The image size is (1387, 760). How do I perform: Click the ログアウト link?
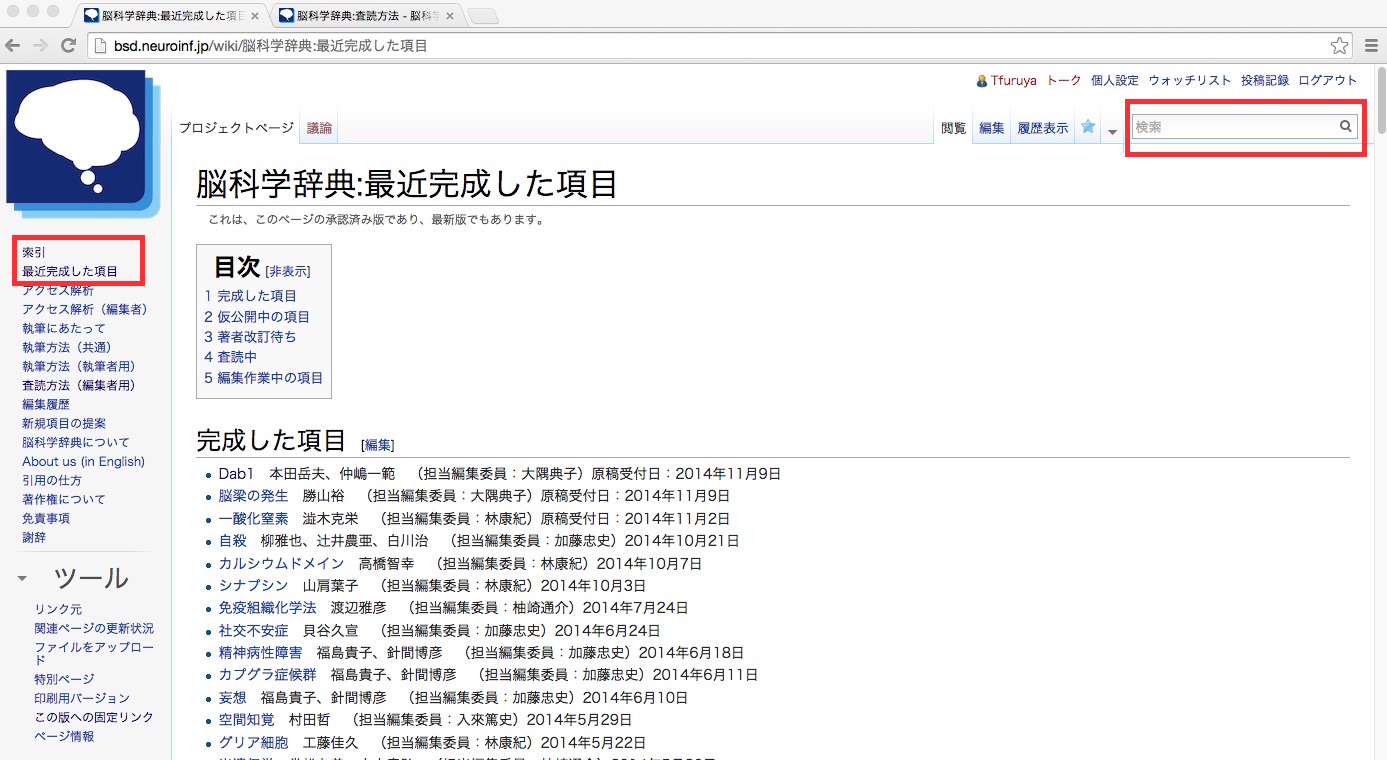point(1327,81)
